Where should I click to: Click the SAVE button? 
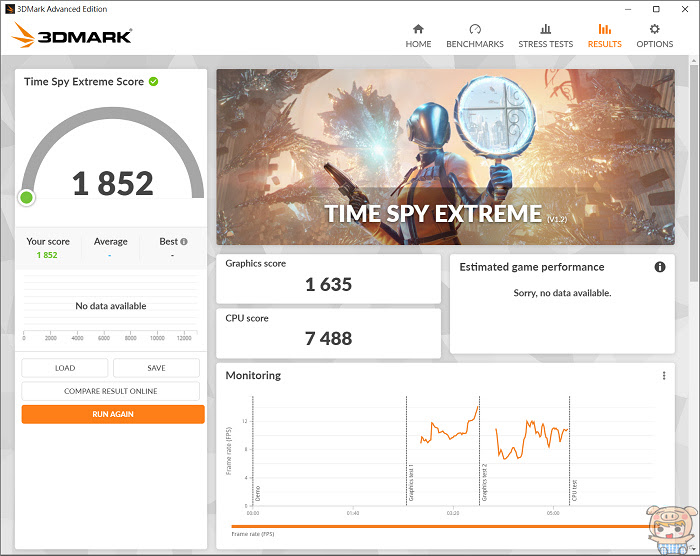(156, 368)
